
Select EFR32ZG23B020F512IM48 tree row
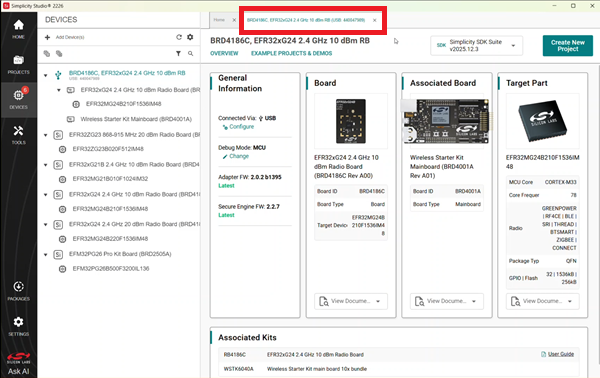[x=108, y=149]
